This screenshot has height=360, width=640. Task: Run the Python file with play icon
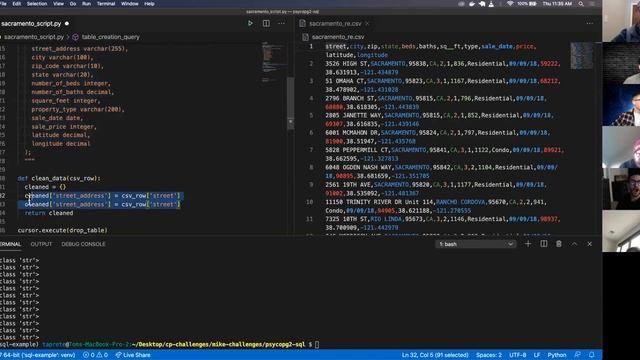(x=250, y=23)
